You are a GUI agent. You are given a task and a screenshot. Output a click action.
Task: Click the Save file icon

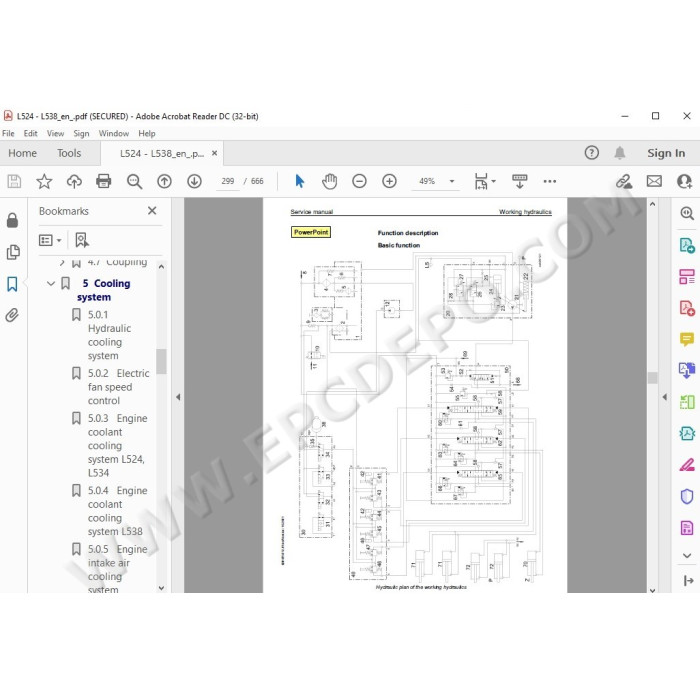tap(14, 181)
